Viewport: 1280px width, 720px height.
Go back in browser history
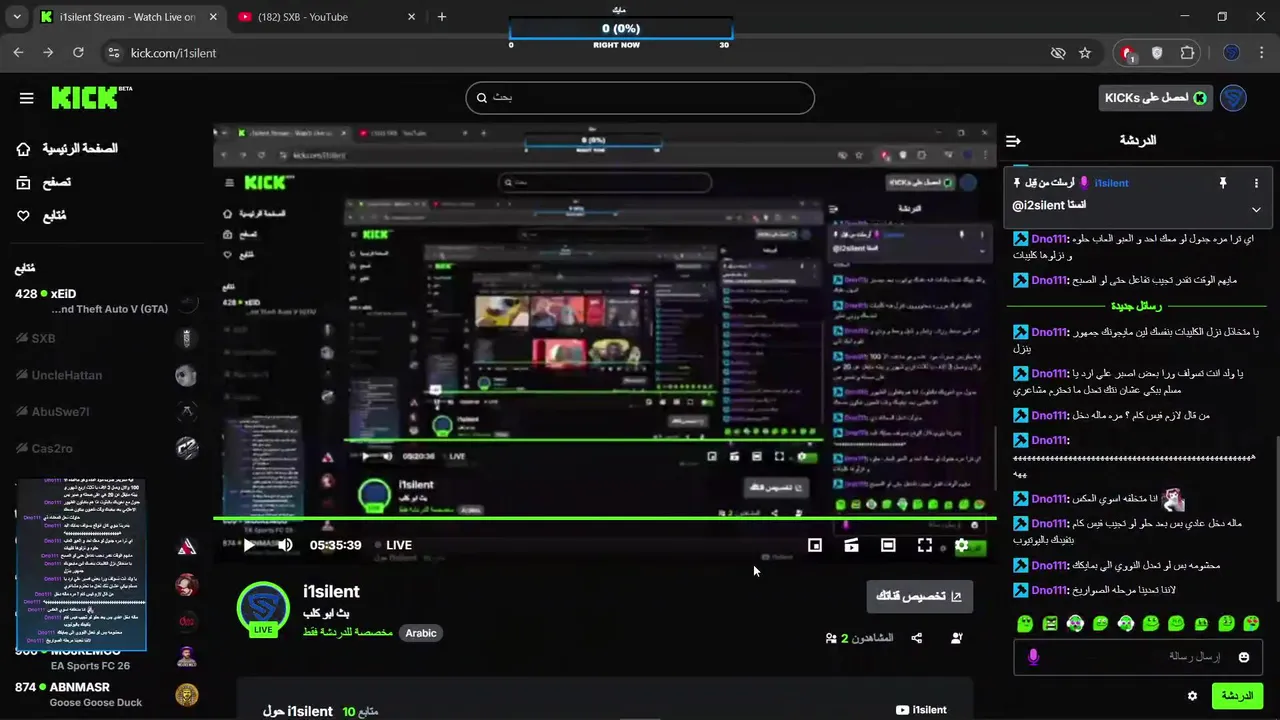(19, 53)
